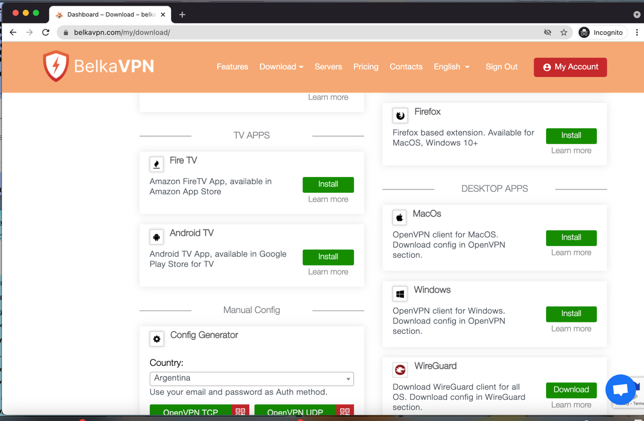Open My Account button
This screenshot has width=644, height=421.
pos(570,67)
